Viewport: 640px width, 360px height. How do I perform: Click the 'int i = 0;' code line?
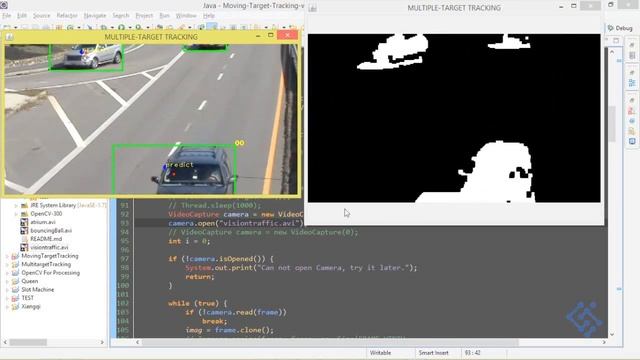click(x=189, y=241)
